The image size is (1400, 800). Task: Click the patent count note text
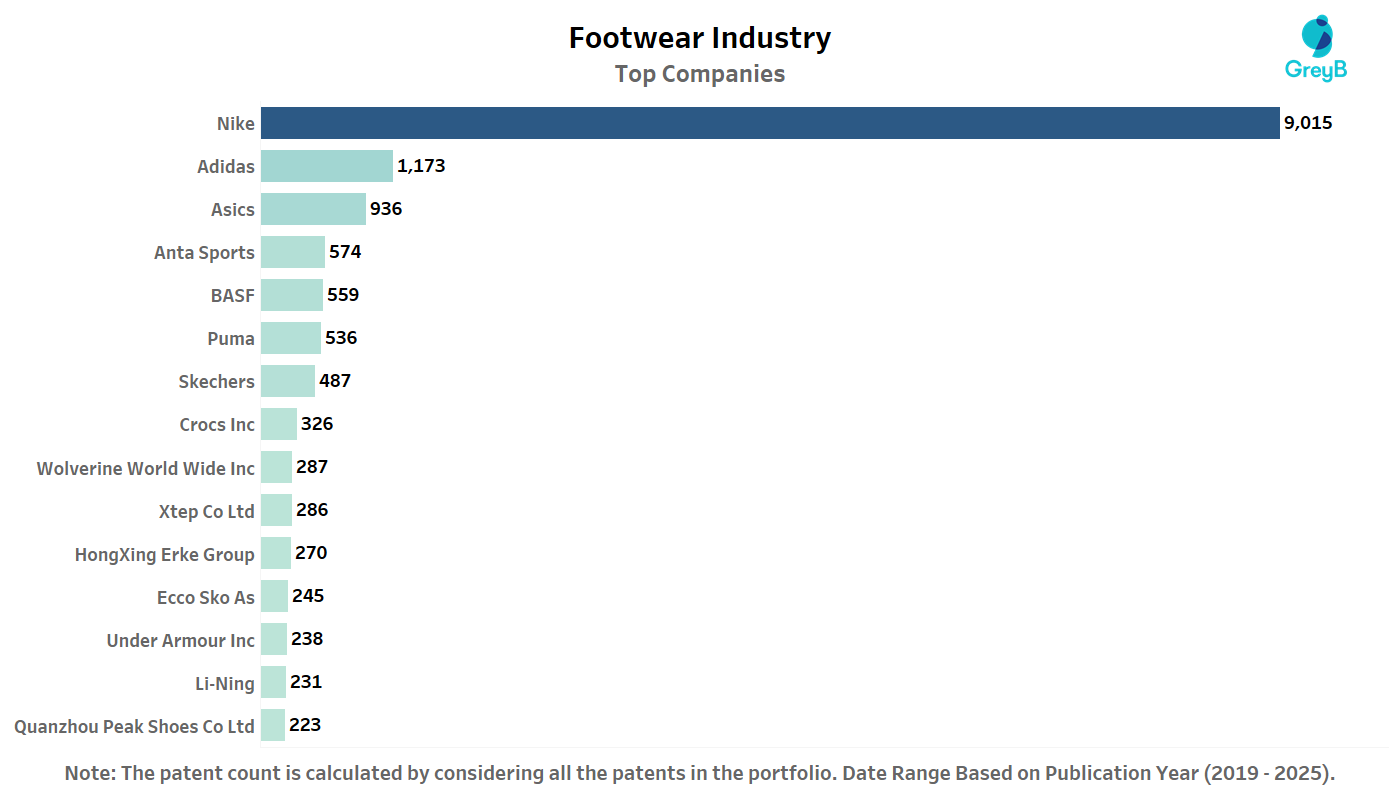[700, 773]
